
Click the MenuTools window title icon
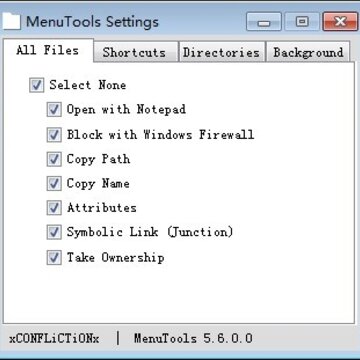coord(11,22)
